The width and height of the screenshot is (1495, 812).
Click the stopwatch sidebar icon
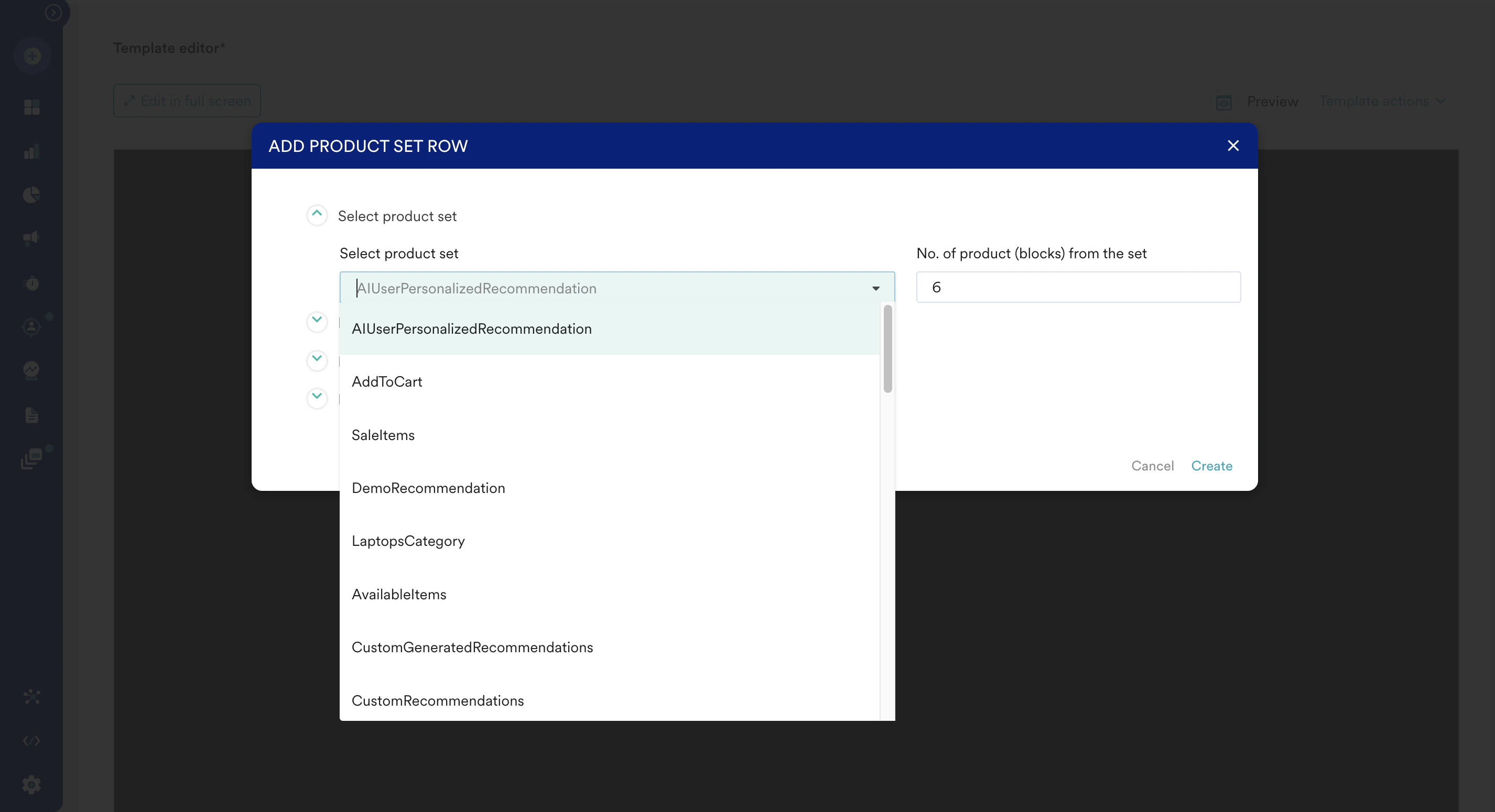(x=32, y=283)
